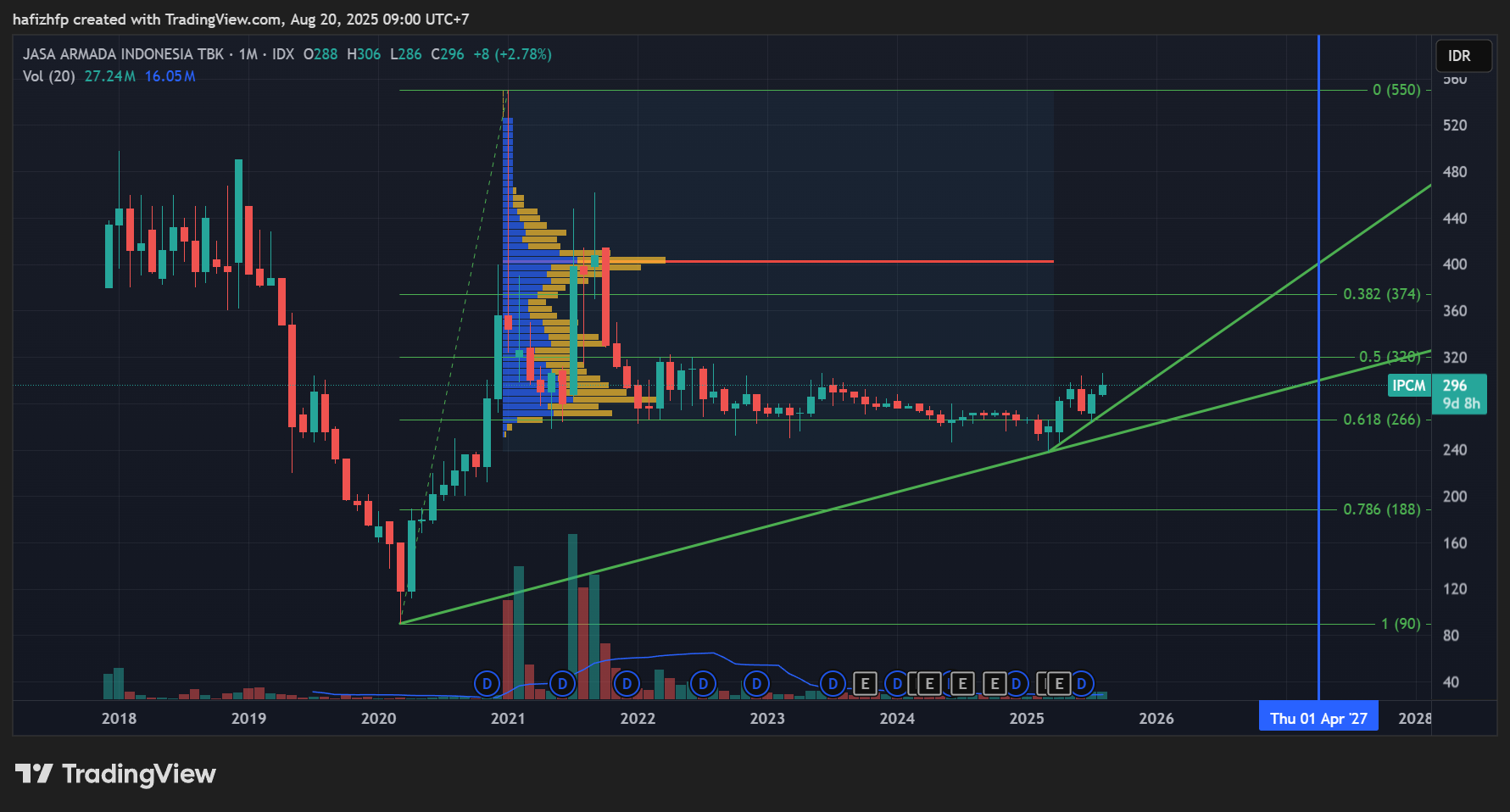Click the +8 (+2.78%) change value
The image size is (1510, 812).
512,54
